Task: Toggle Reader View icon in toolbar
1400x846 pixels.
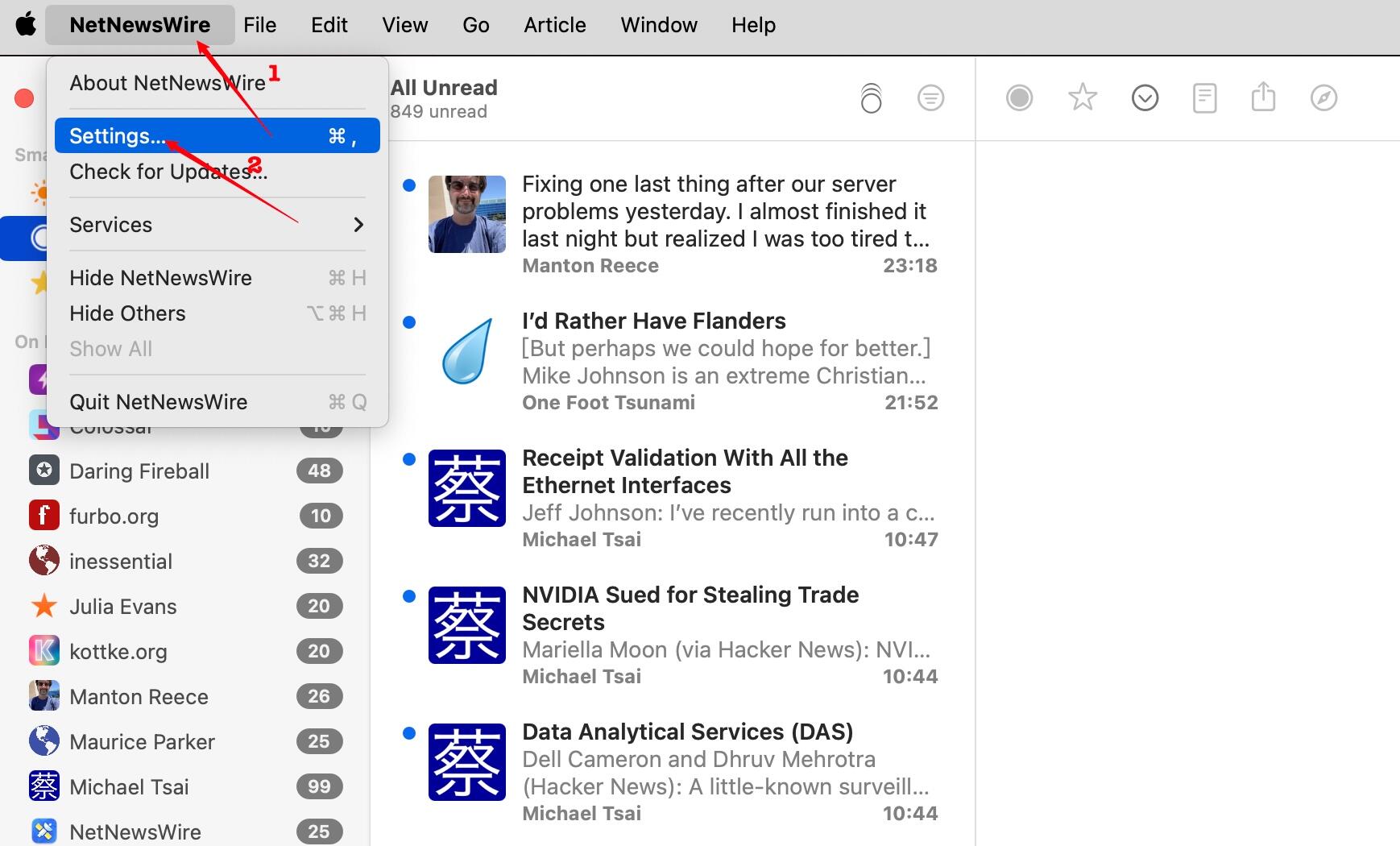Action: (x=1204, y=98)
